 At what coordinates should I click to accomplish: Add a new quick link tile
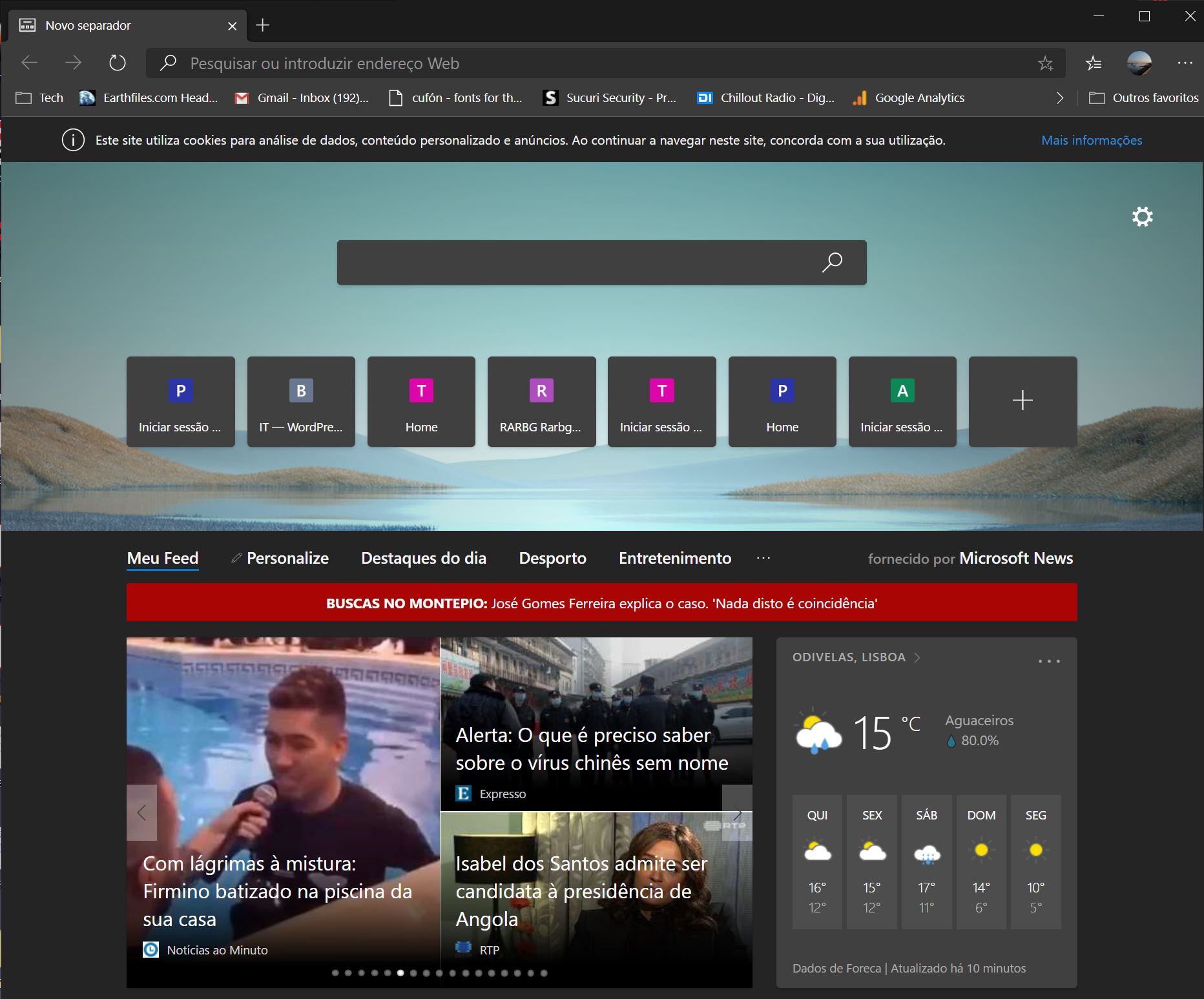[x=1022, y=402]
